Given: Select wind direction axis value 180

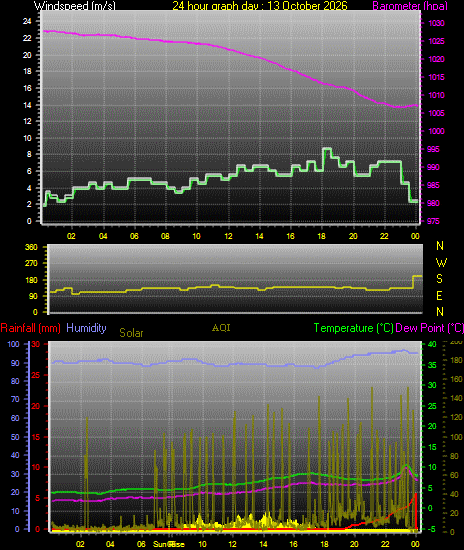Looking at the screenshot, I should click(31, 280).
